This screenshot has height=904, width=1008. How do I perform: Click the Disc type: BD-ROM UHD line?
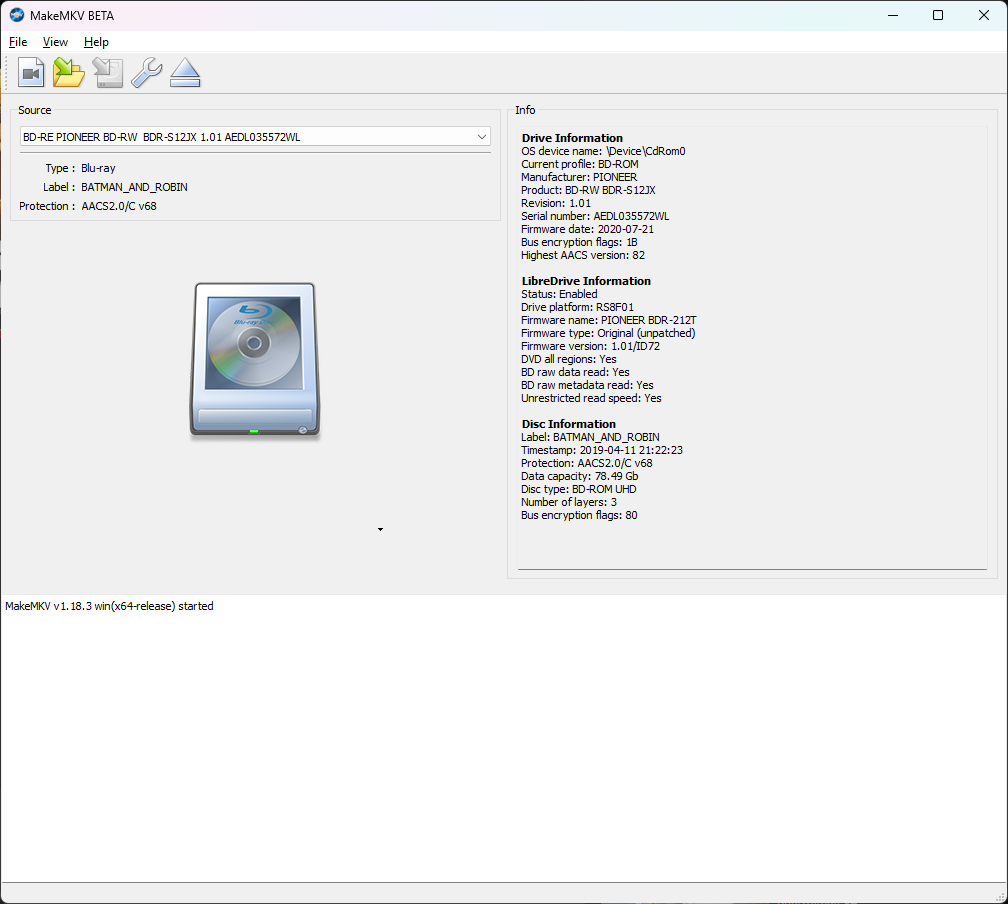coord(579,489)
